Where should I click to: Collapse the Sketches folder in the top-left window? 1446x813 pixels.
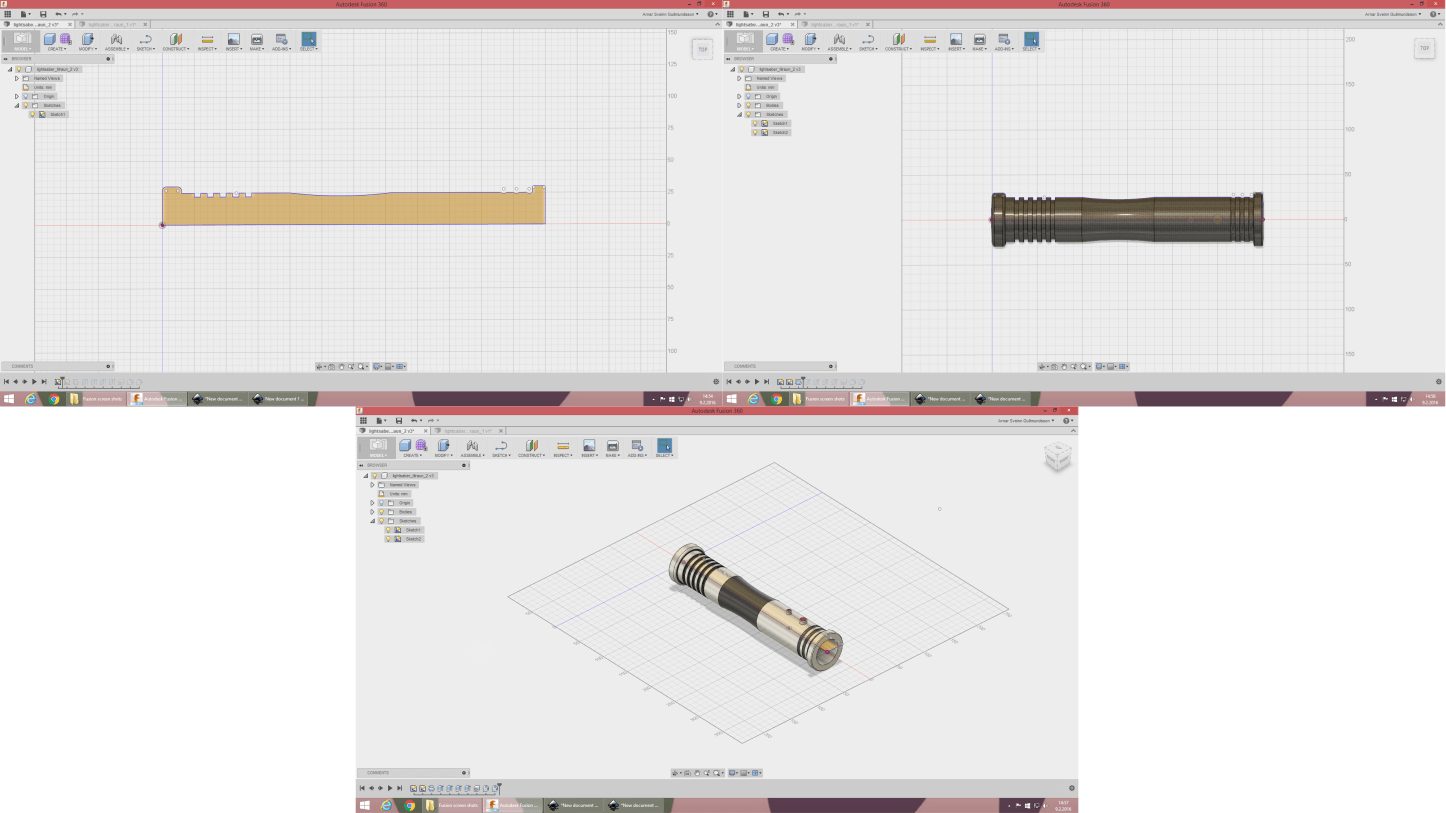coord(16,105)
